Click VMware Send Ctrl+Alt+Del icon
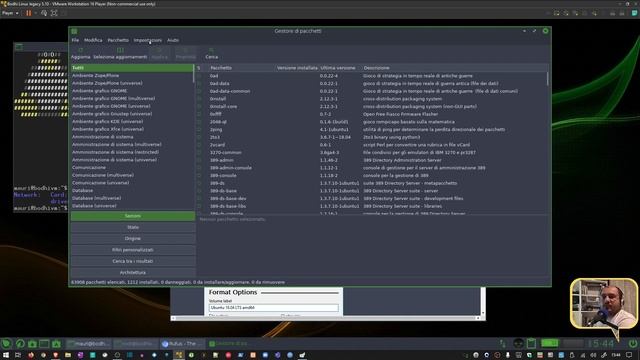 (x=44, y=13)
